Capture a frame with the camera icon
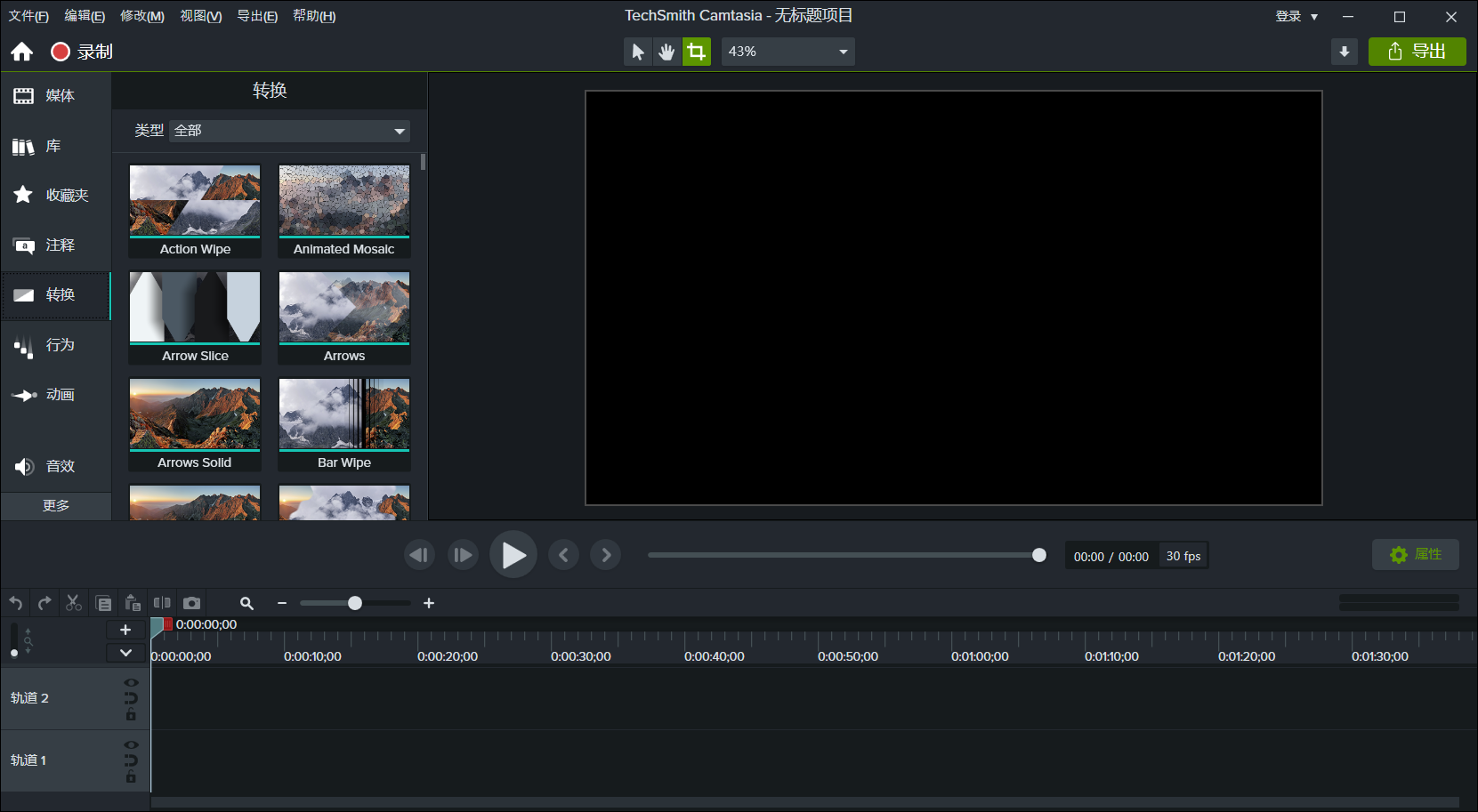This screenshot has height=812, width=1478. 192,602
